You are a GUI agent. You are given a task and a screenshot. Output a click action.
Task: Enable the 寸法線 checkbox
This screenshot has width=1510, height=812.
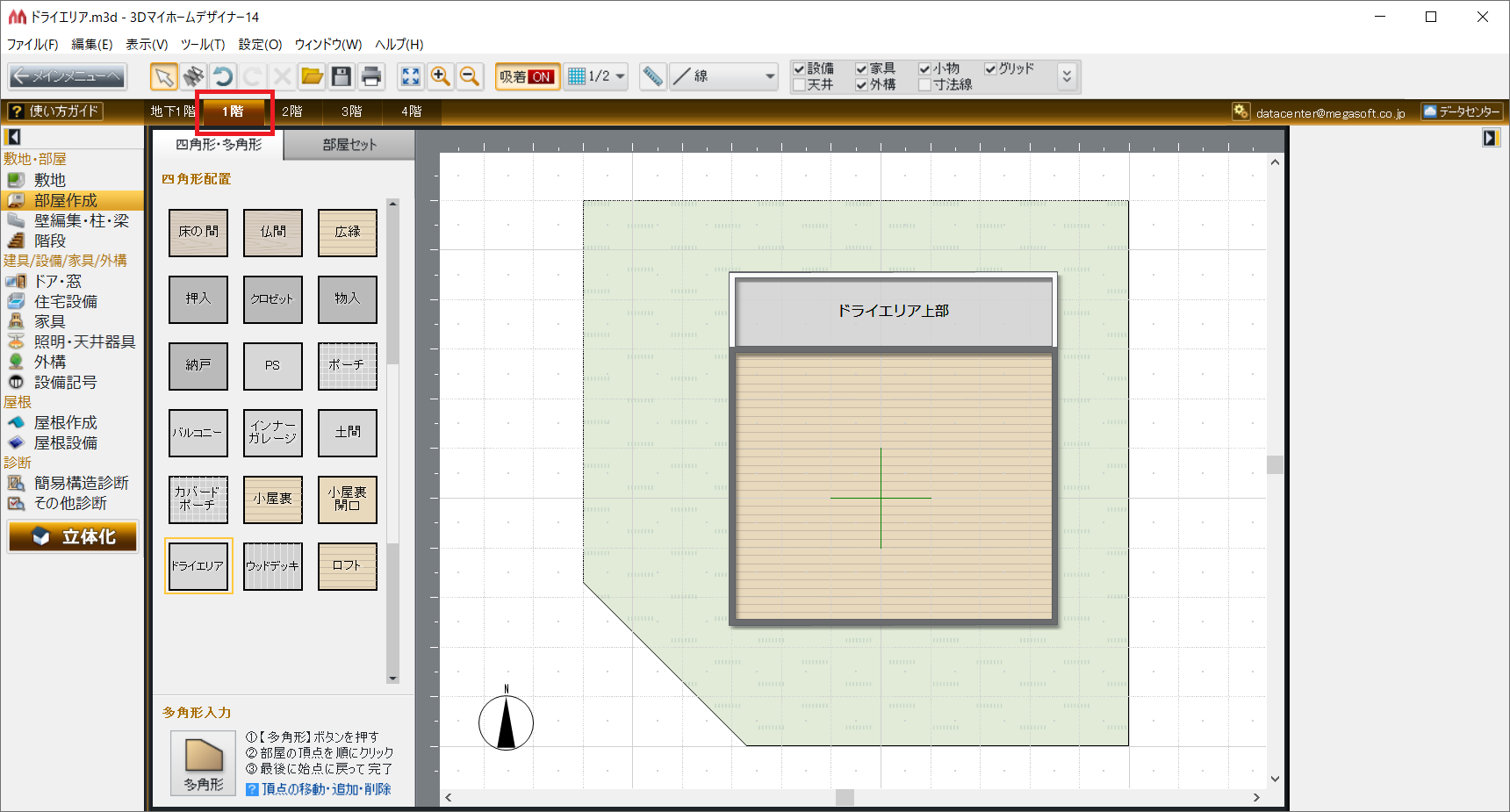[924, 85]
